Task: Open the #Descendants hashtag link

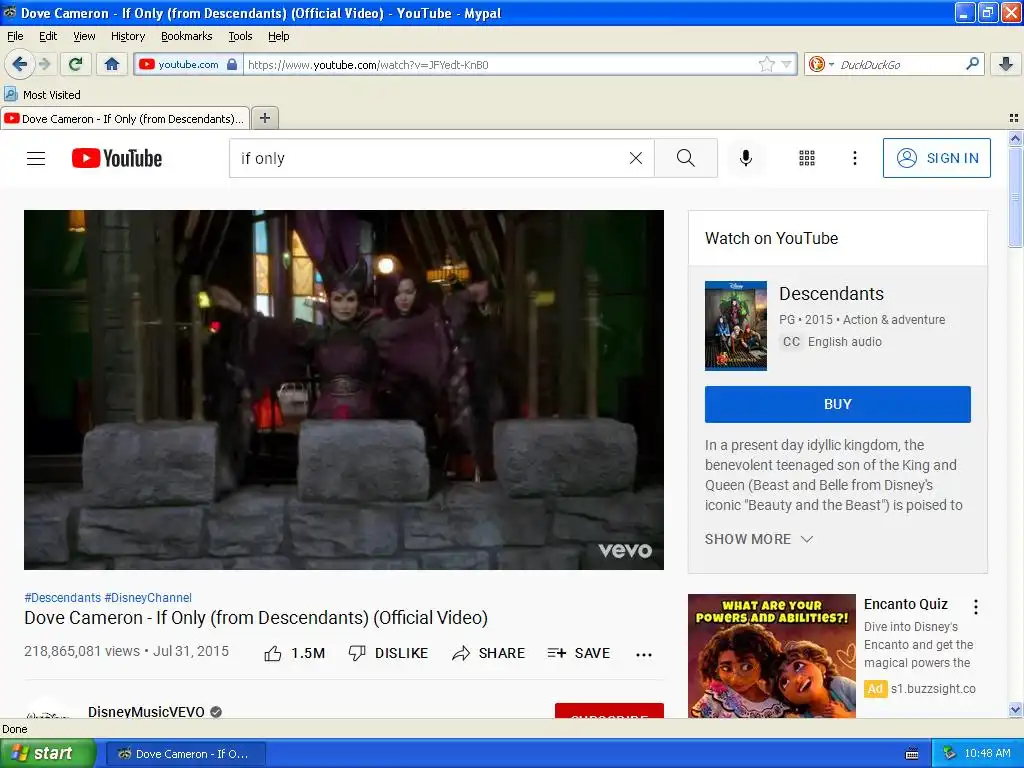Action: (63, 598)
